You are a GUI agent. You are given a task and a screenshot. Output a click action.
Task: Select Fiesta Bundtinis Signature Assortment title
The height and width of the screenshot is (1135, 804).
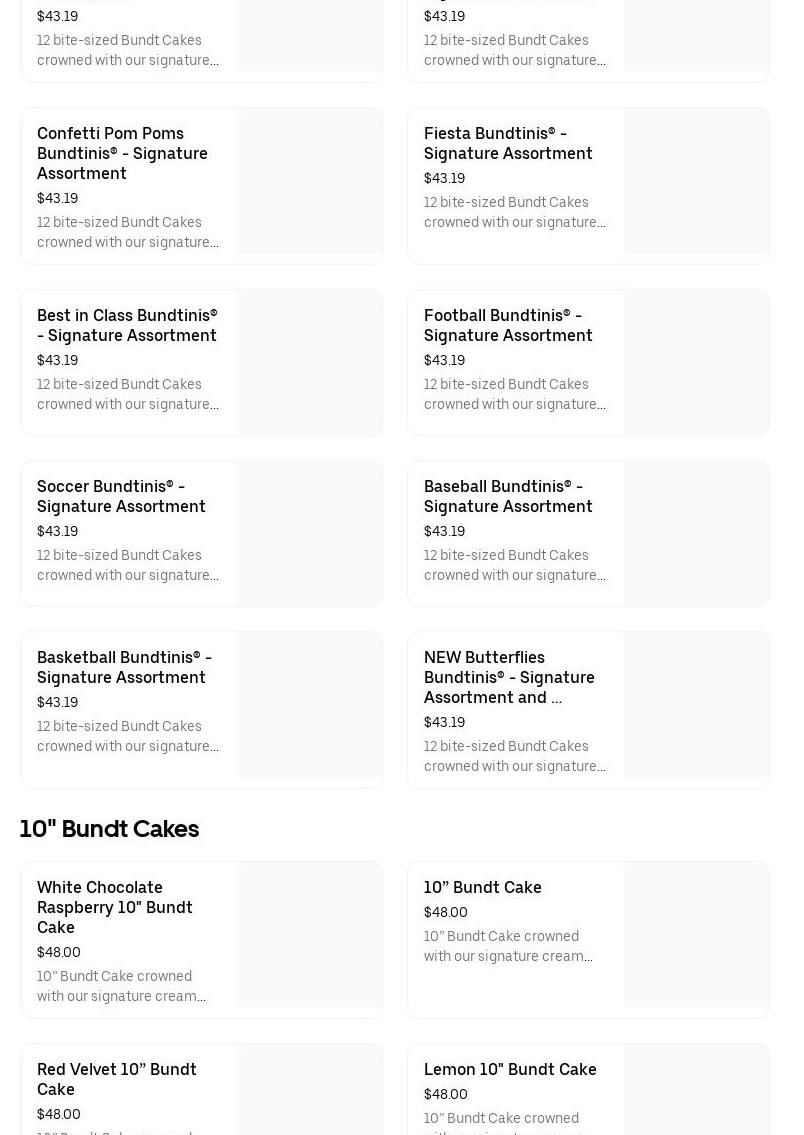507,143
